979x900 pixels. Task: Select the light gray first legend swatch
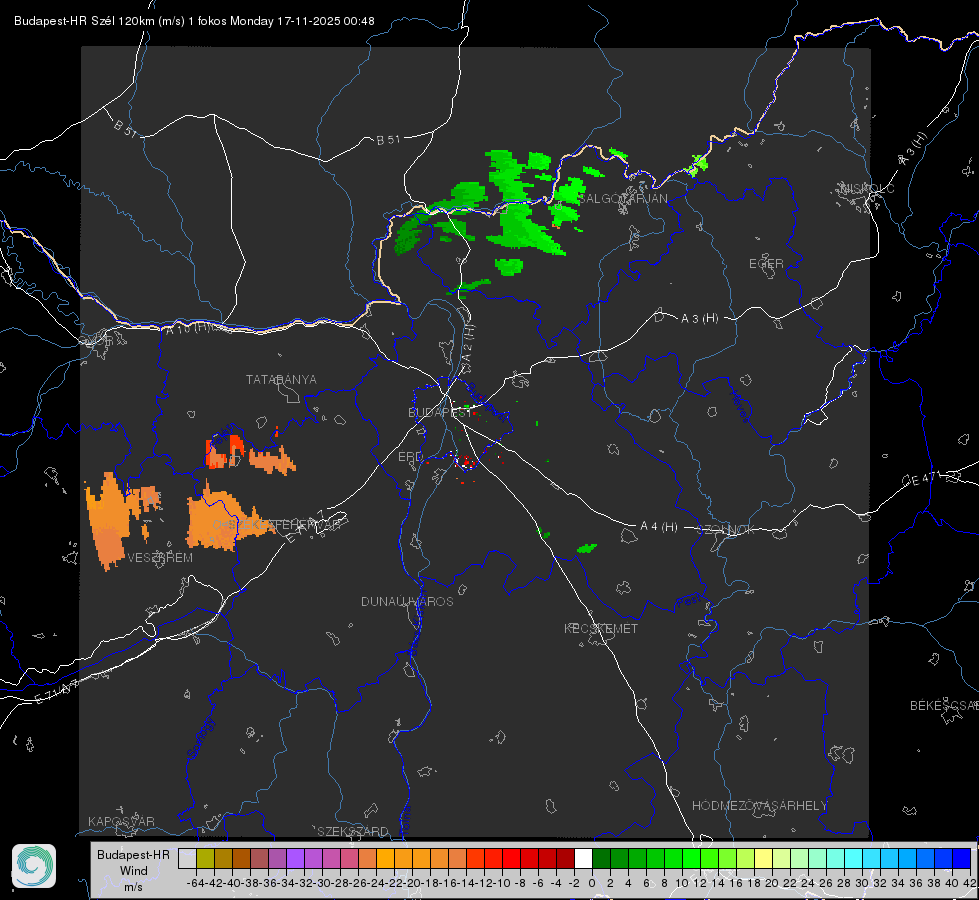click(187, 858)
